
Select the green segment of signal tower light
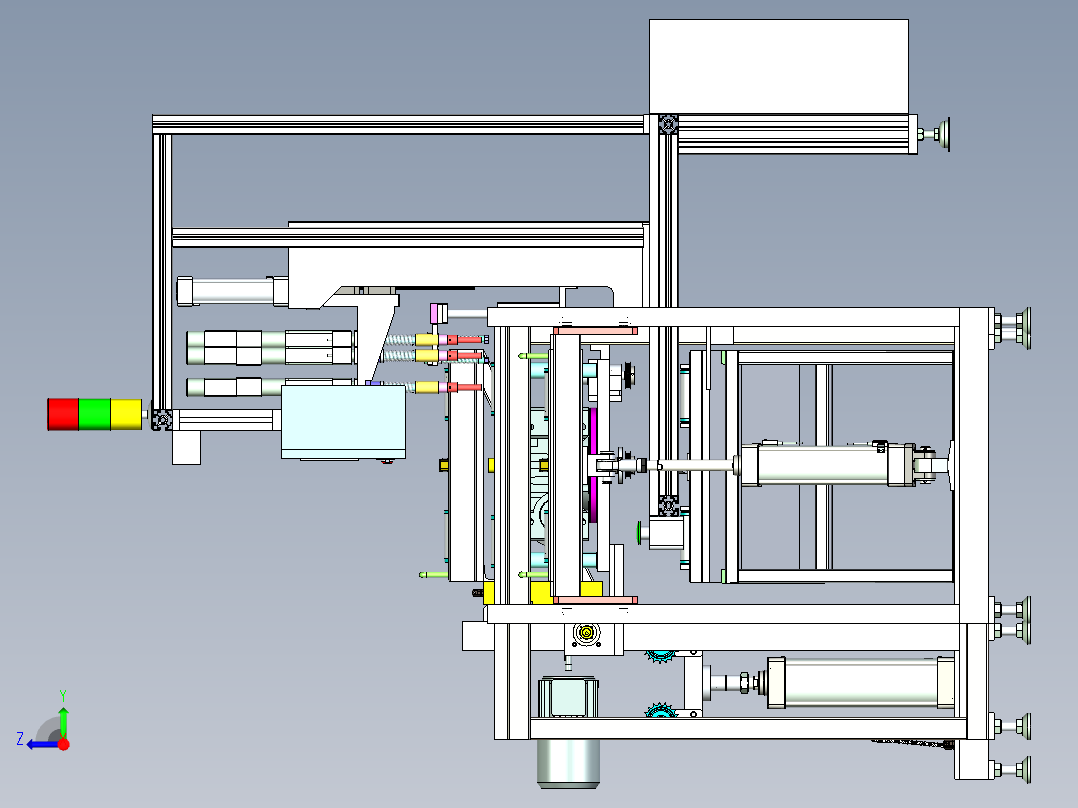(x=95, y=414)
